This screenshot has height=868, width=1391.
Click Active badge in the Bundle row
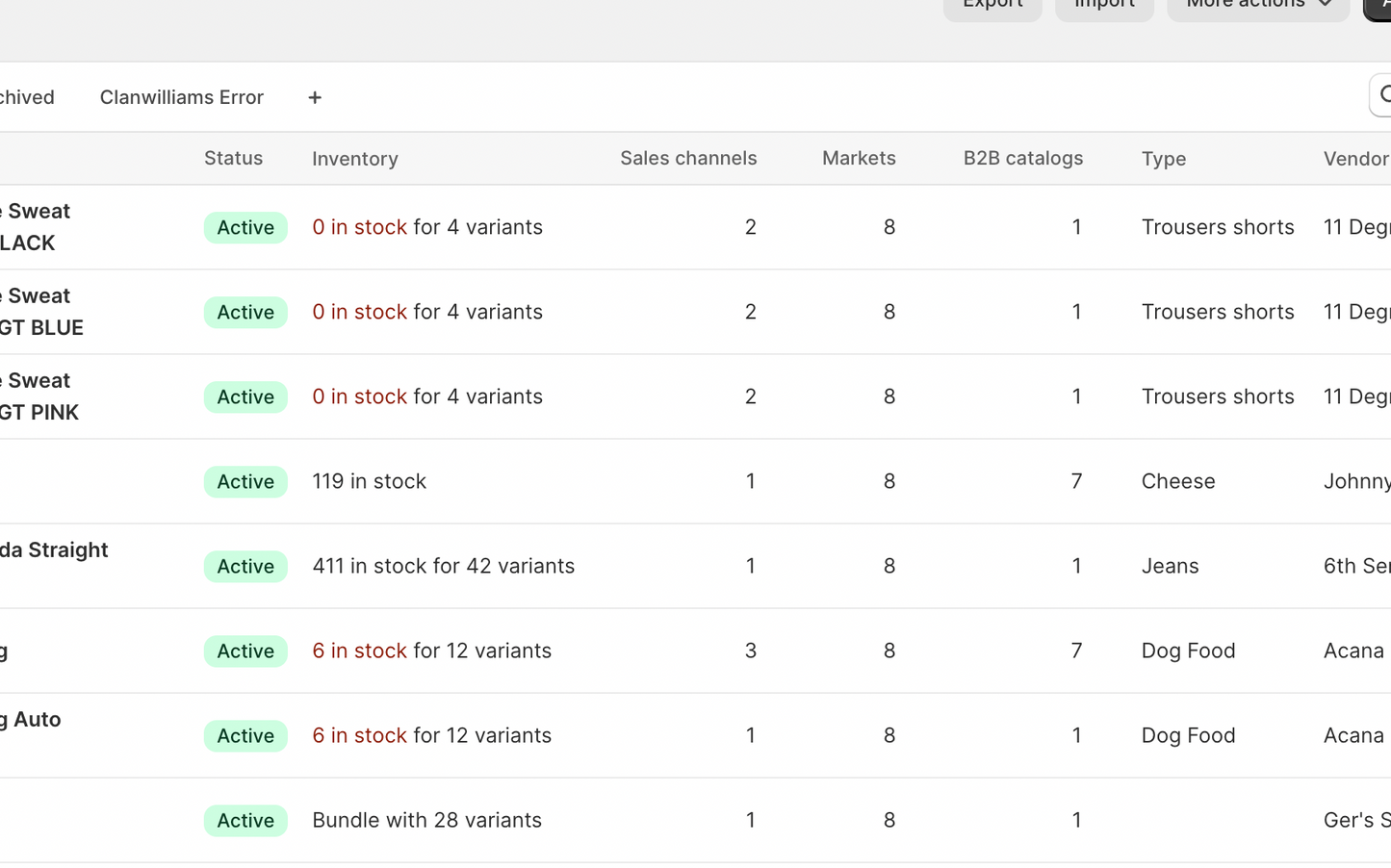point(245,820)
